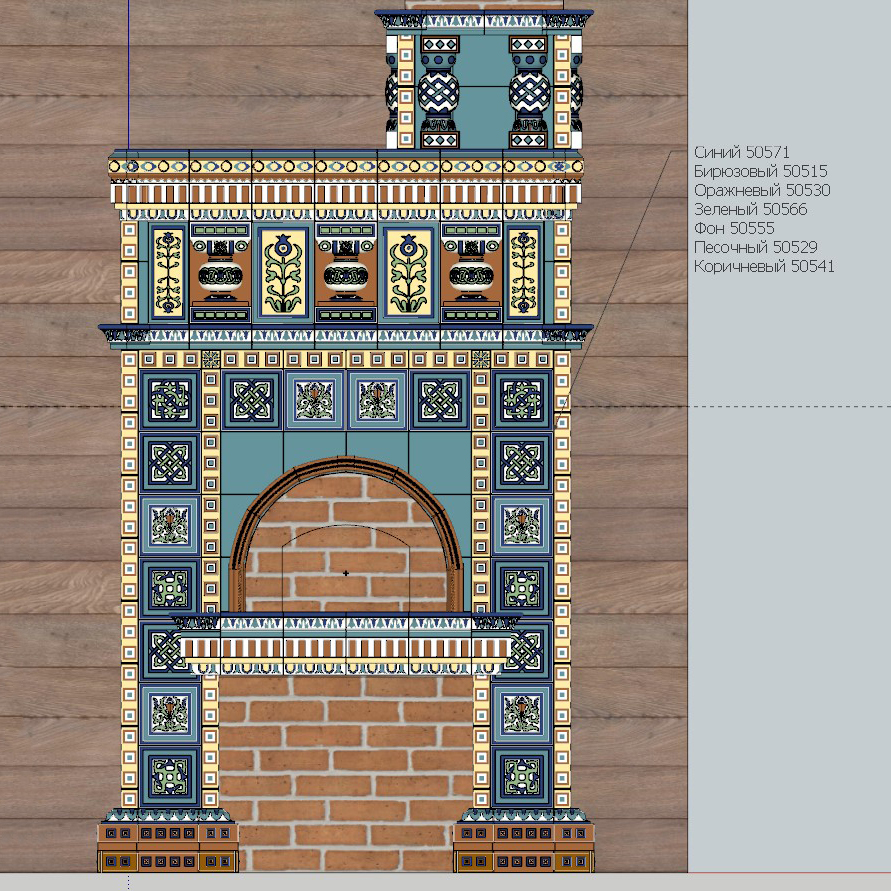The width and height of the screenshot is (891, 891).
Task: Select the 'Бирюзовый 50515' color label
Action: [x=760, y=171]
